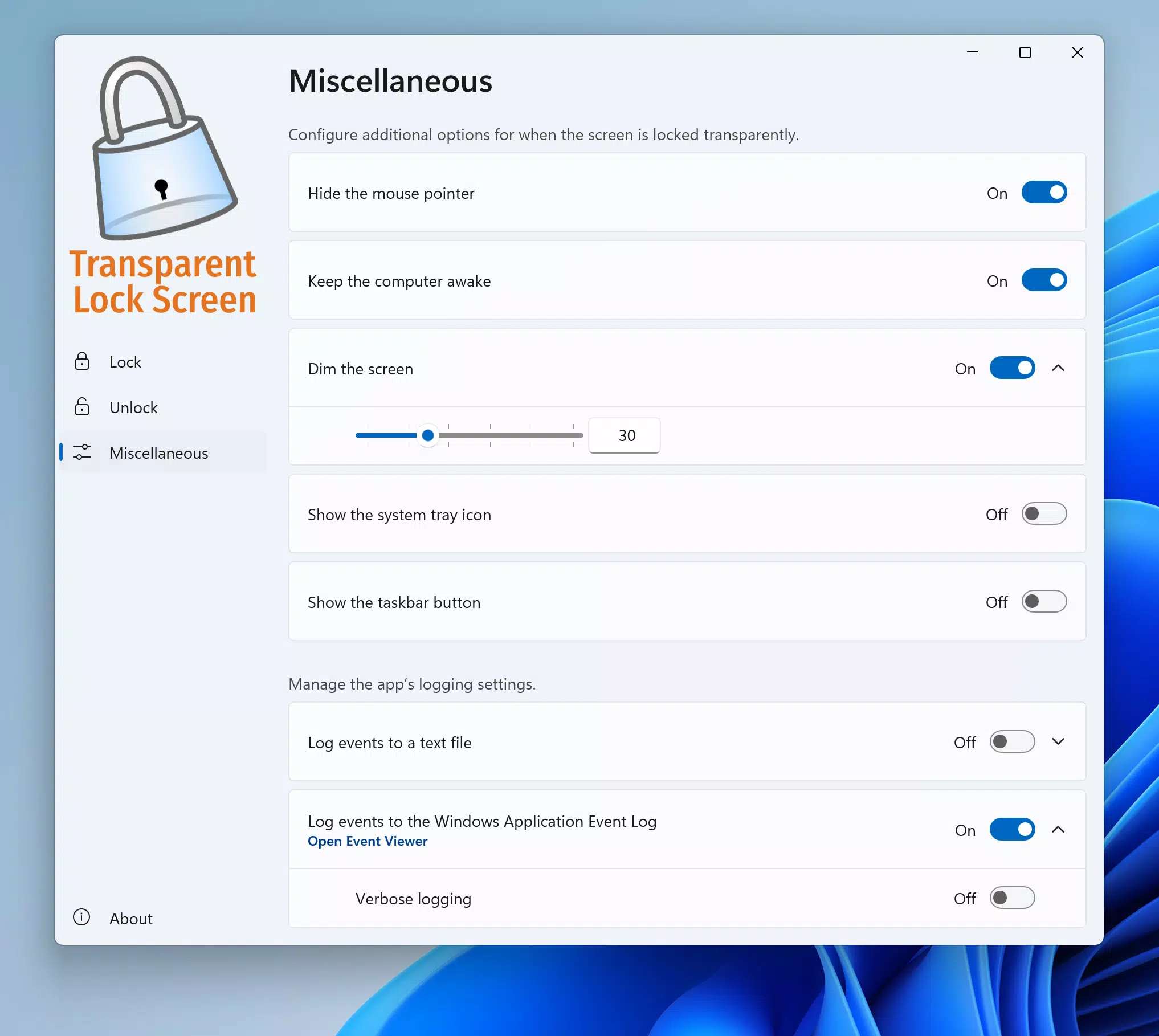Click 'Keep the computer awake' label

(399, 281)
